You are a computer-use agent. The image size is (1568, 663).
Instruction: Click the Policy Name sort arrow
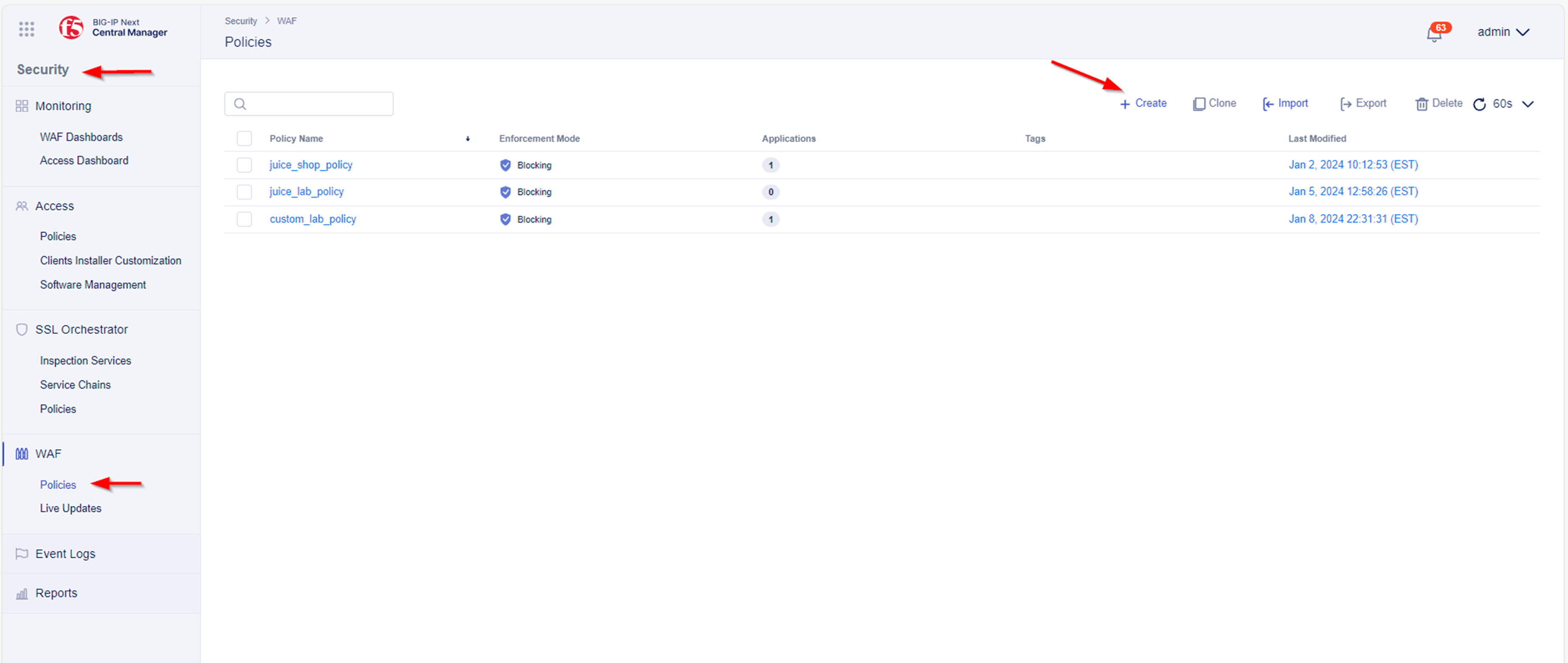467,139
